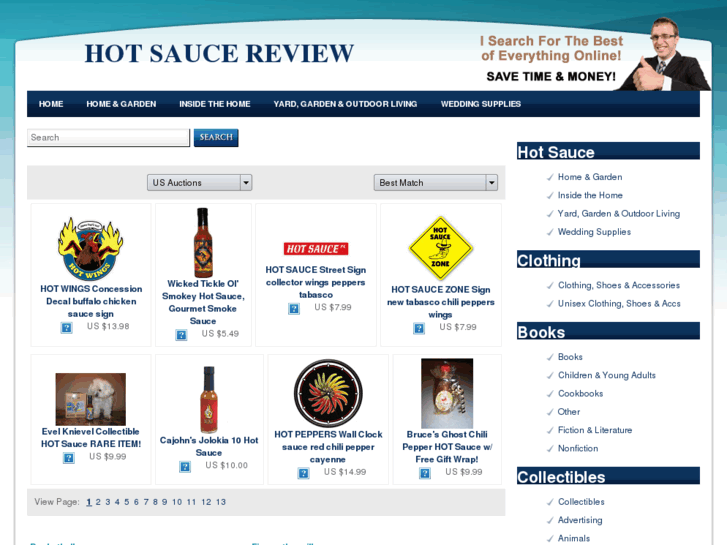Image resolution: width=727 pixels, height=545 pixels.
Task: Click the question-mark icon under Bruce's Ghost Chili Pepper
Action: 425,473
